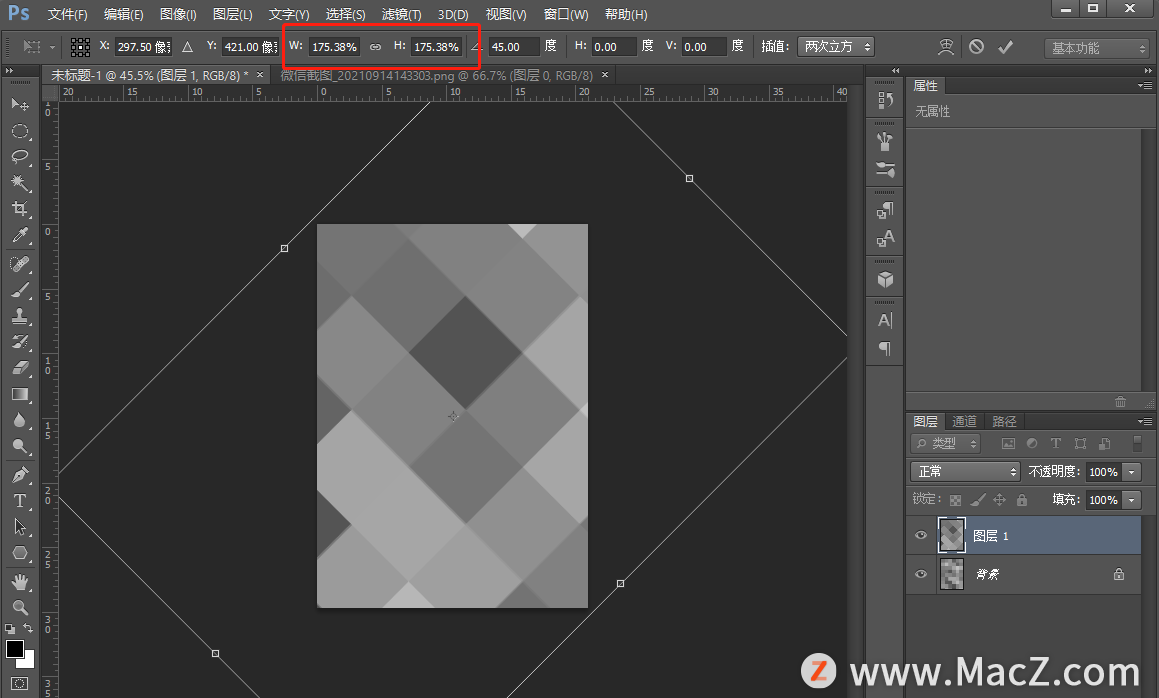
Task: Select the Type tool
Action: pyautogui.click(x=20, y=501)
